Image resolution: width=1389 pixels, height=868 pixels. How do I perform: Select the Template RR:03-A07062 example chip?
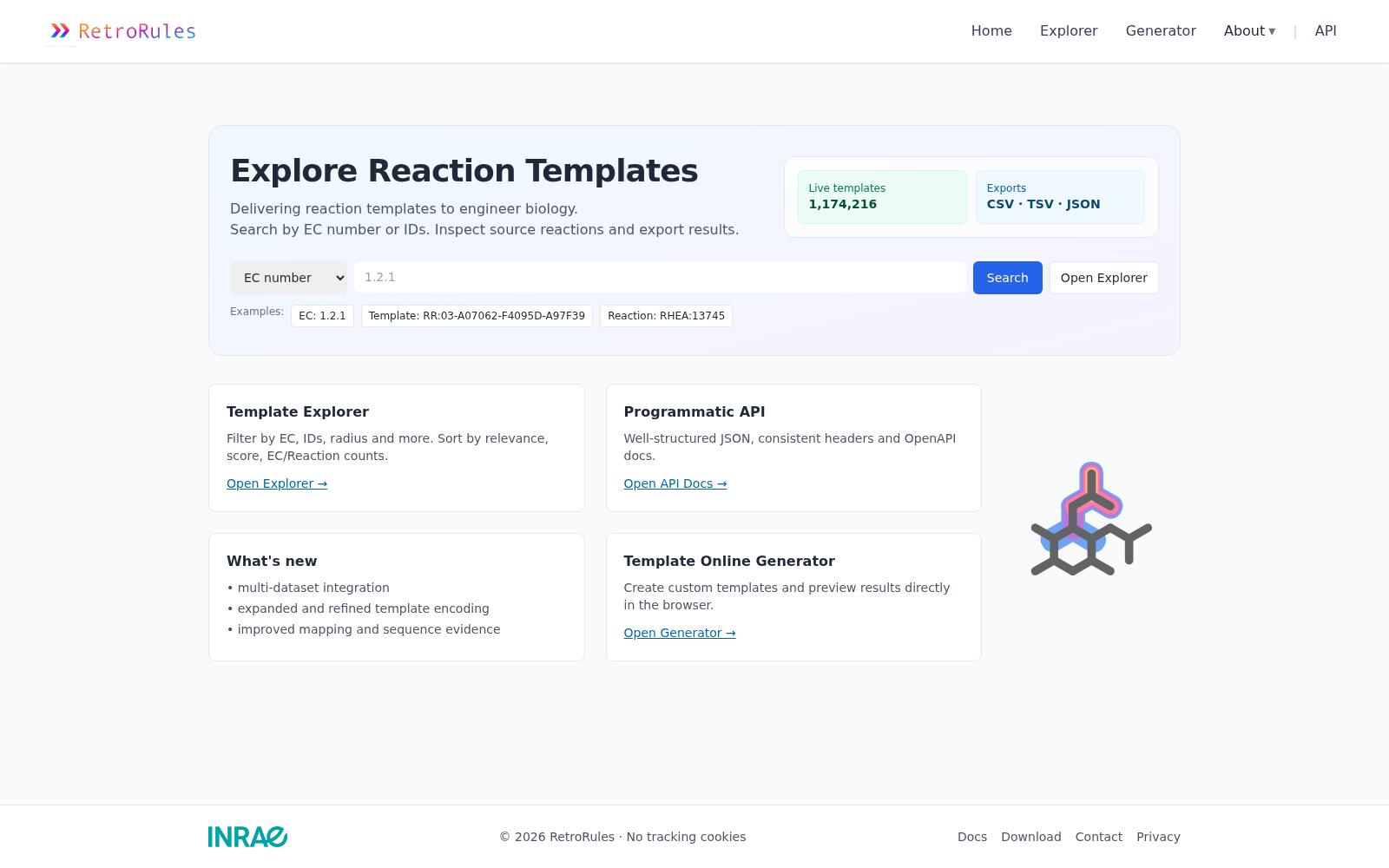pos(477,316)
